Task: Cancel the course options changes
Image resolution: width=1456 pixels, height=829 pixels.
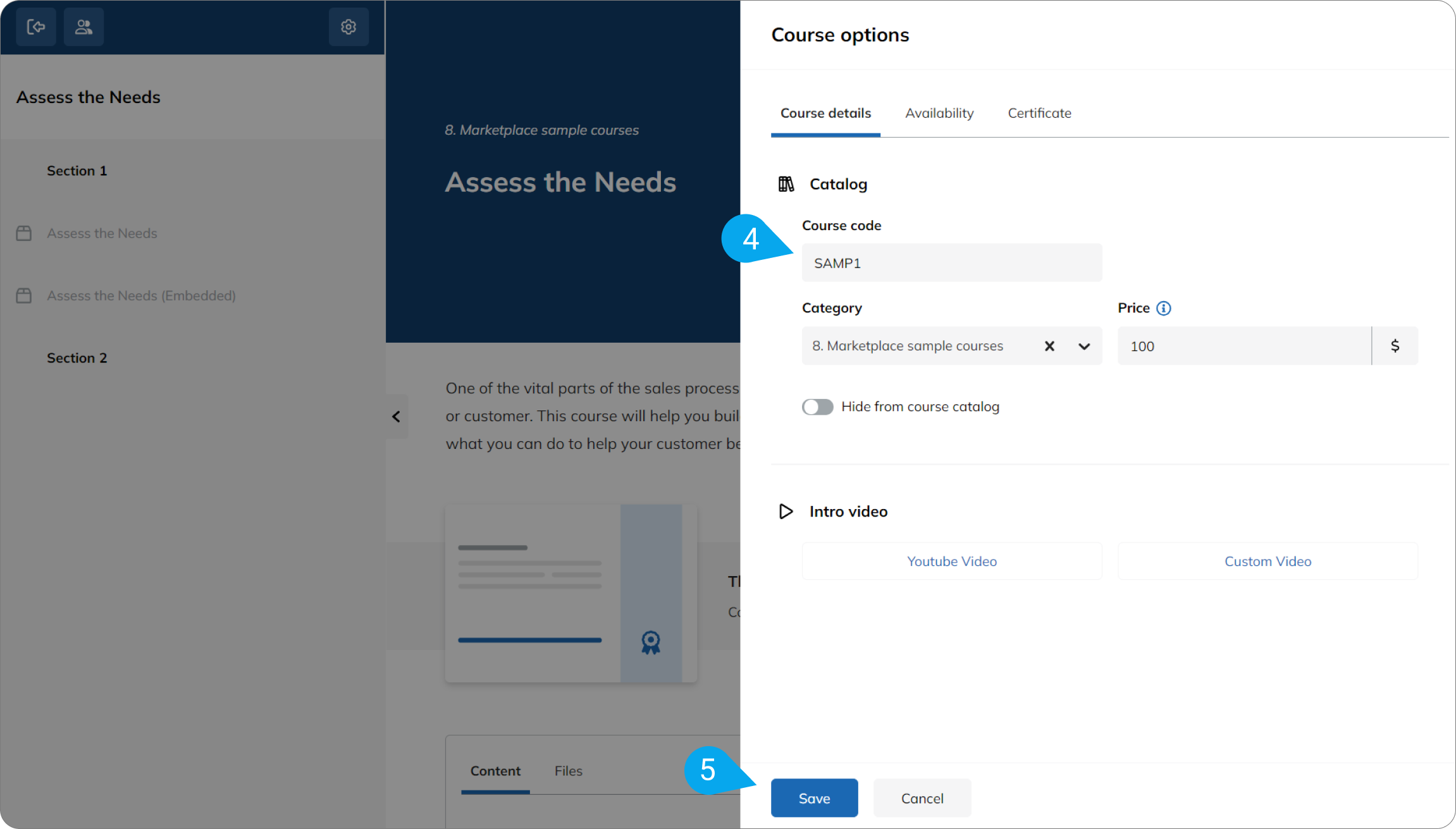Action: (922, 797)
